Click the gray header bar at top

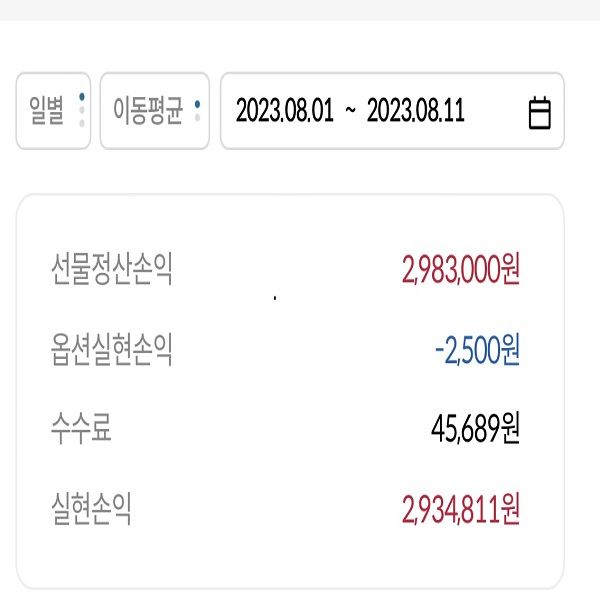300,10
